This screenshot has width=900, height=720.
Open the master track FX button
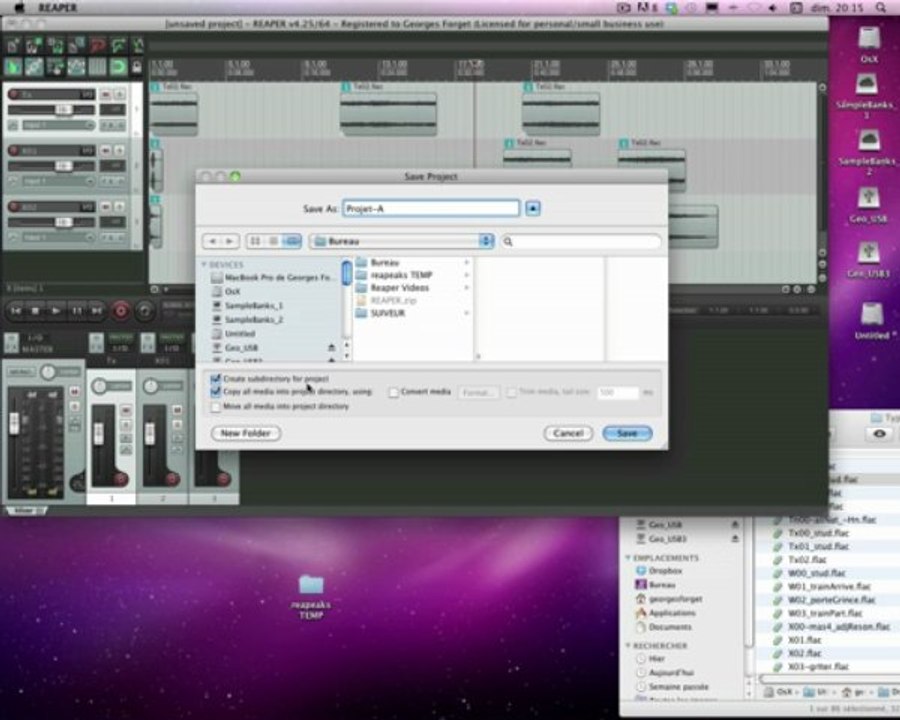click(11, 343)
